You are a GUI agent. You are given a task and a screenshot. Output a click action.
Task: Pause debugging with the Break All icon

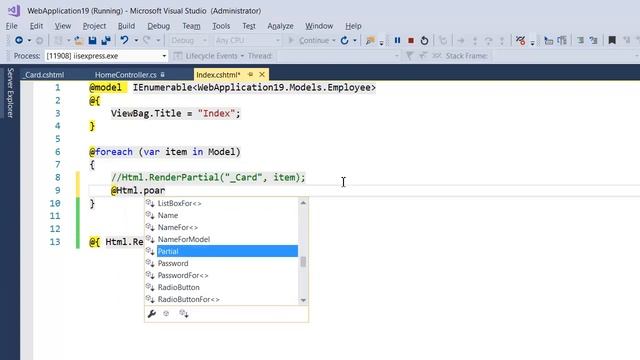[397, 40]
